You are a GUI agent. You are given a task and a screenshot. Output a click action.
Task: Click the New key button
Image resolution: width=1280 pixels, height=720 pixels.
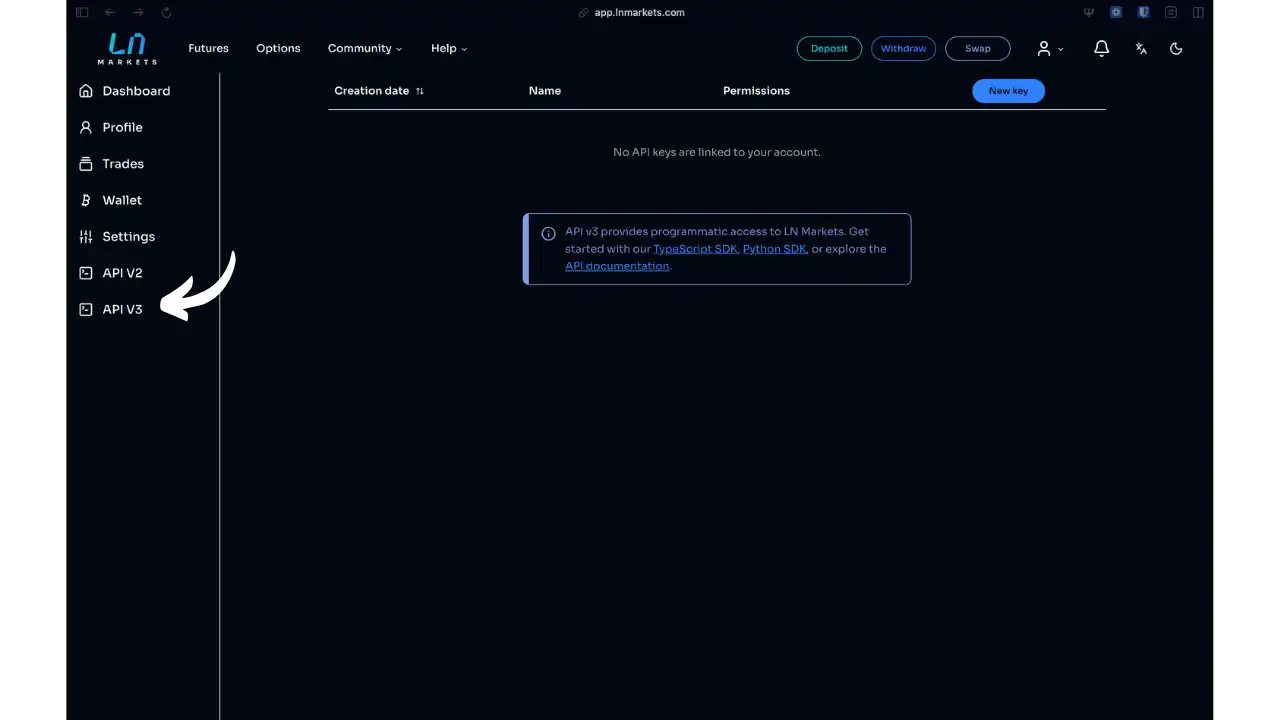pyautogui.click(x=1008, y=90)
